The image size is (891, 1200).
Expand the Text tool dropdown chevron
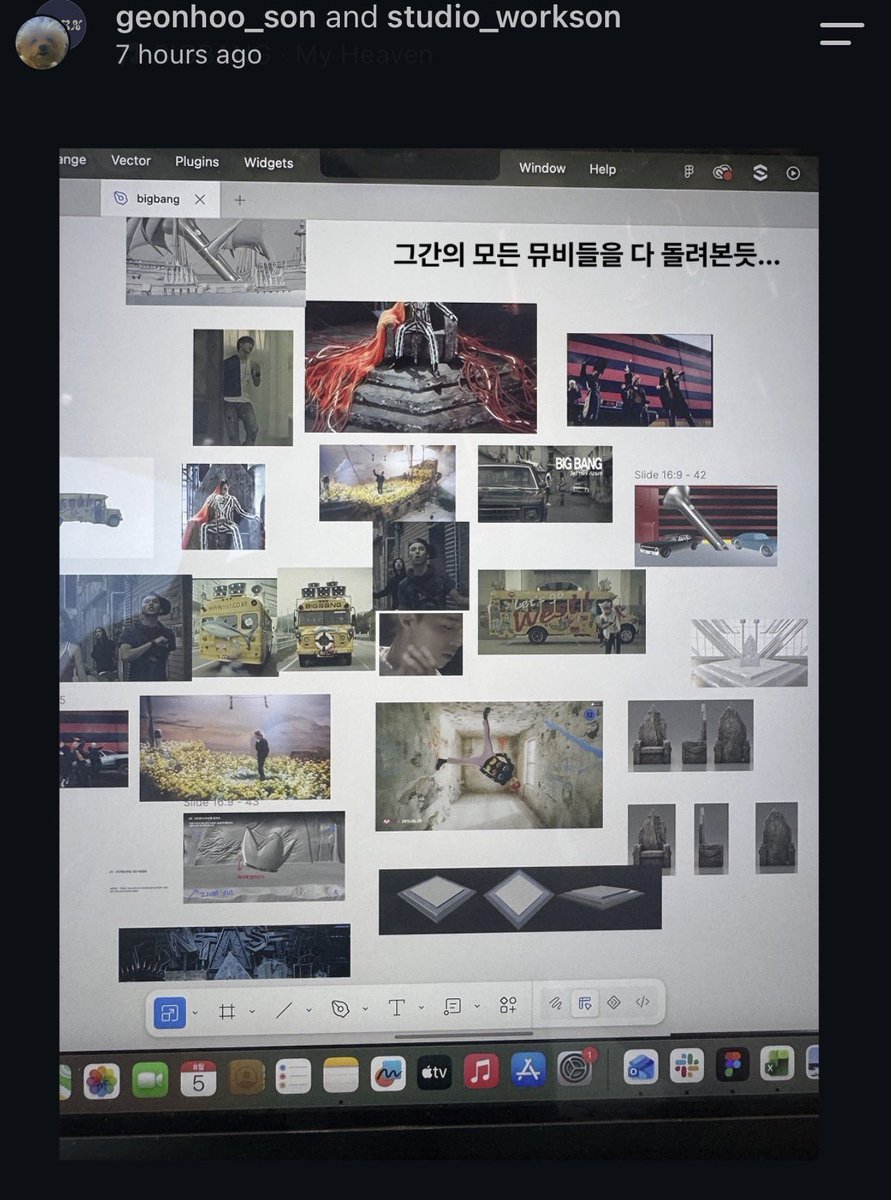click(421, 1007)
